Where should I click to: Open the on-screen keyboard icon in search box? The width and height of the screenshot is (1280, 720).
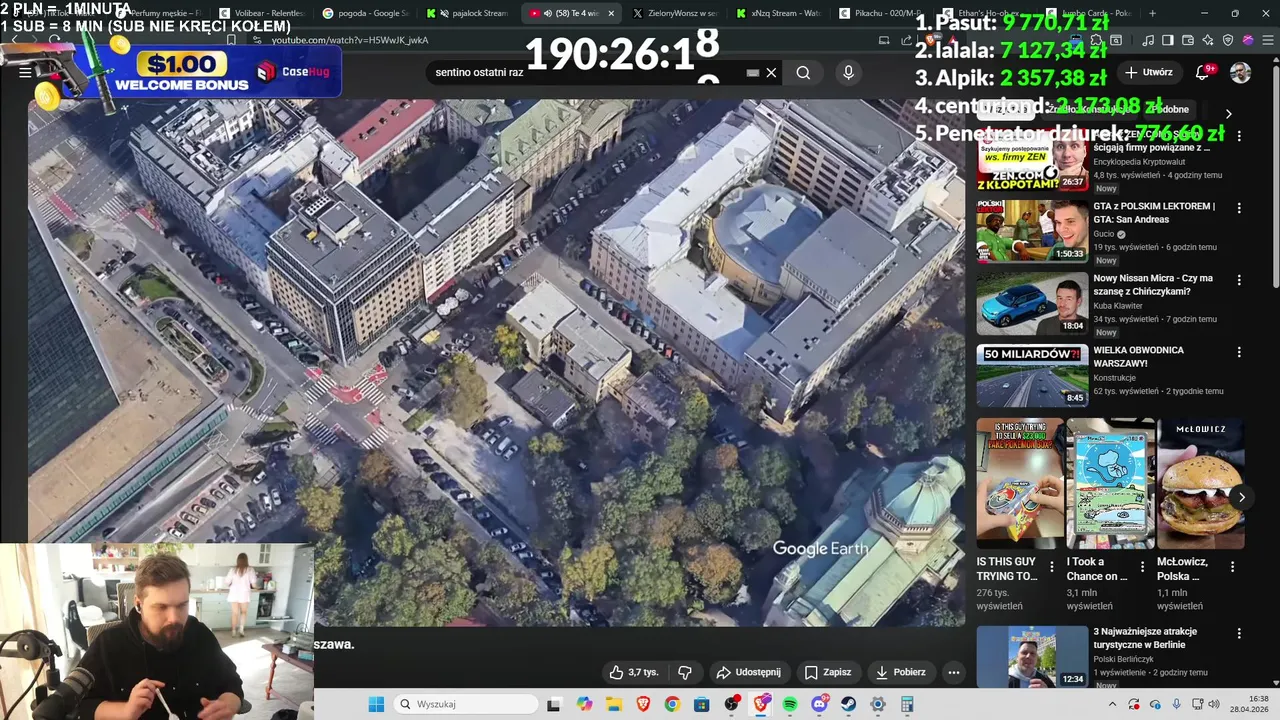[x=753, y=73]
